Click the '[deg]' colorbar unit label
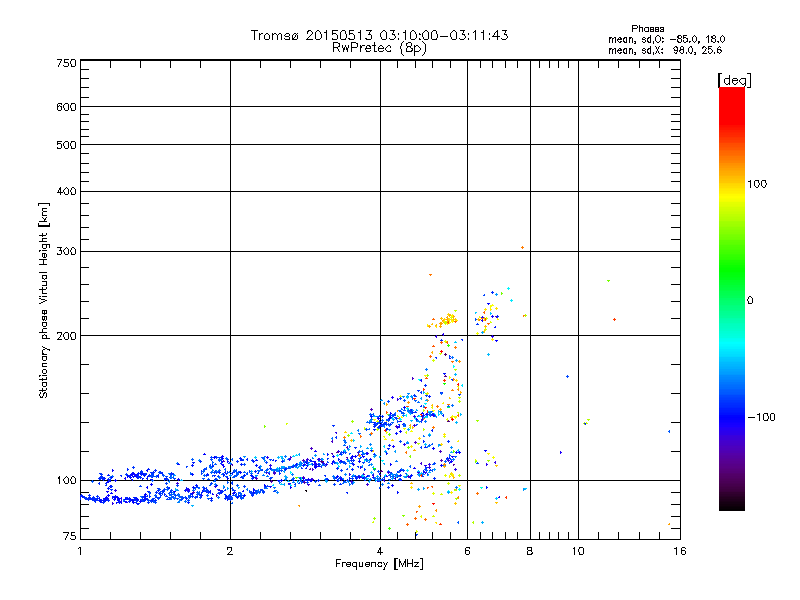The height and width of the screenshot is (600, 800). tap(734, 80)
